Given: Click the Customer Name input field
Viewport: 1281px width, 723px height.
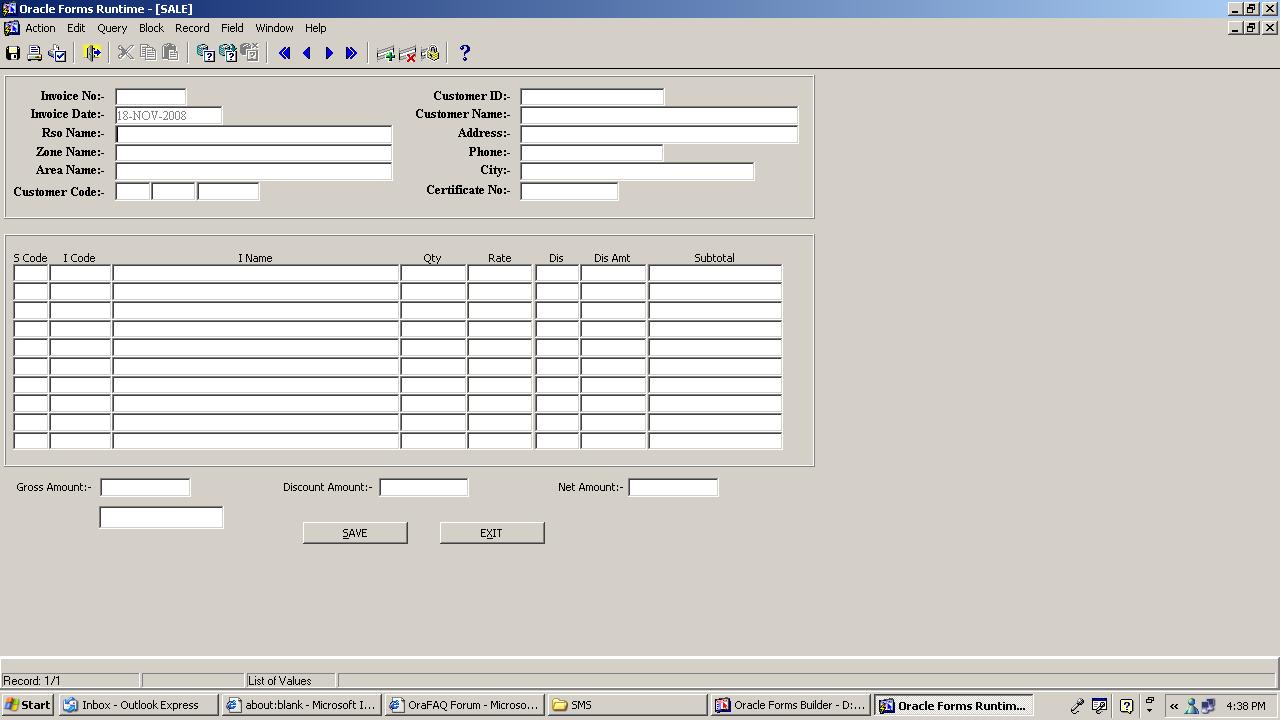Looking at the screenshot, I should pos(658,115).
